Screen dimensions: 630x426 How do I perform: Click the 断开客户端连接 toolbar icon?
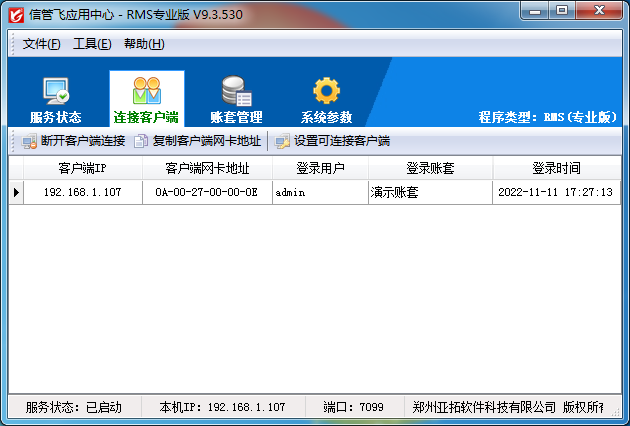pyautogui.click(x=30, y=141)
